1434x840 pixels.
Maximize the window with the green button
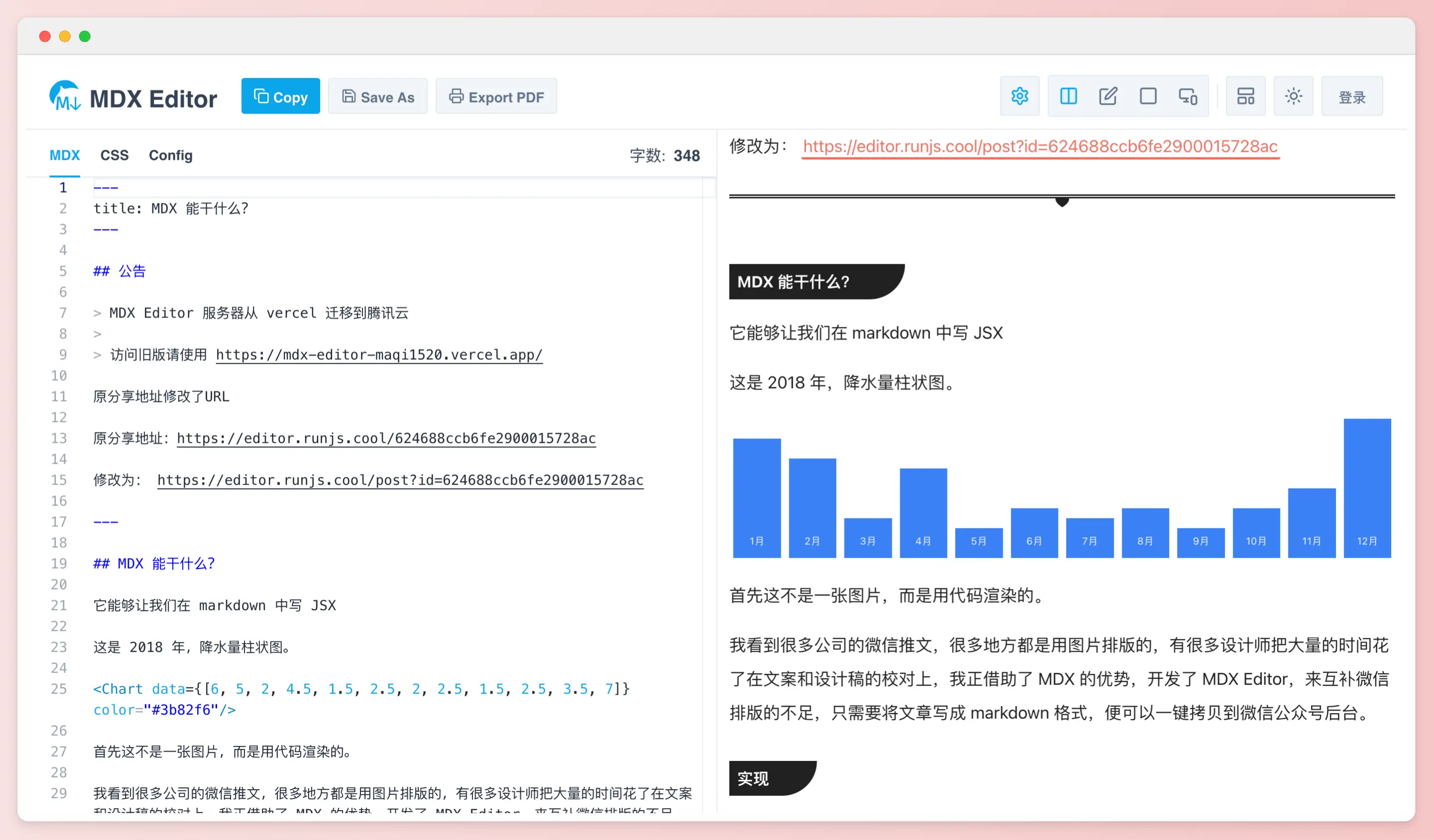(85, 36)
